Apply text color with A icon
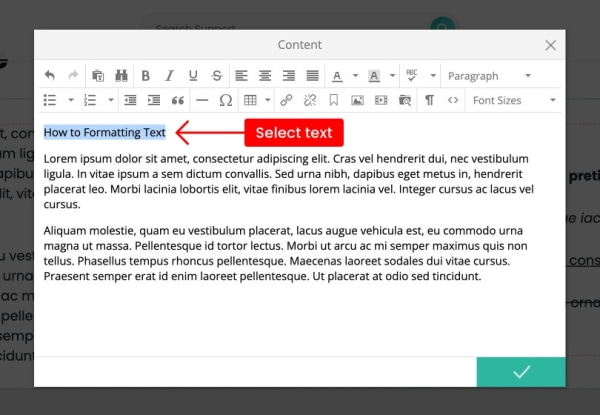600x415 pixels. click(337, 76)
